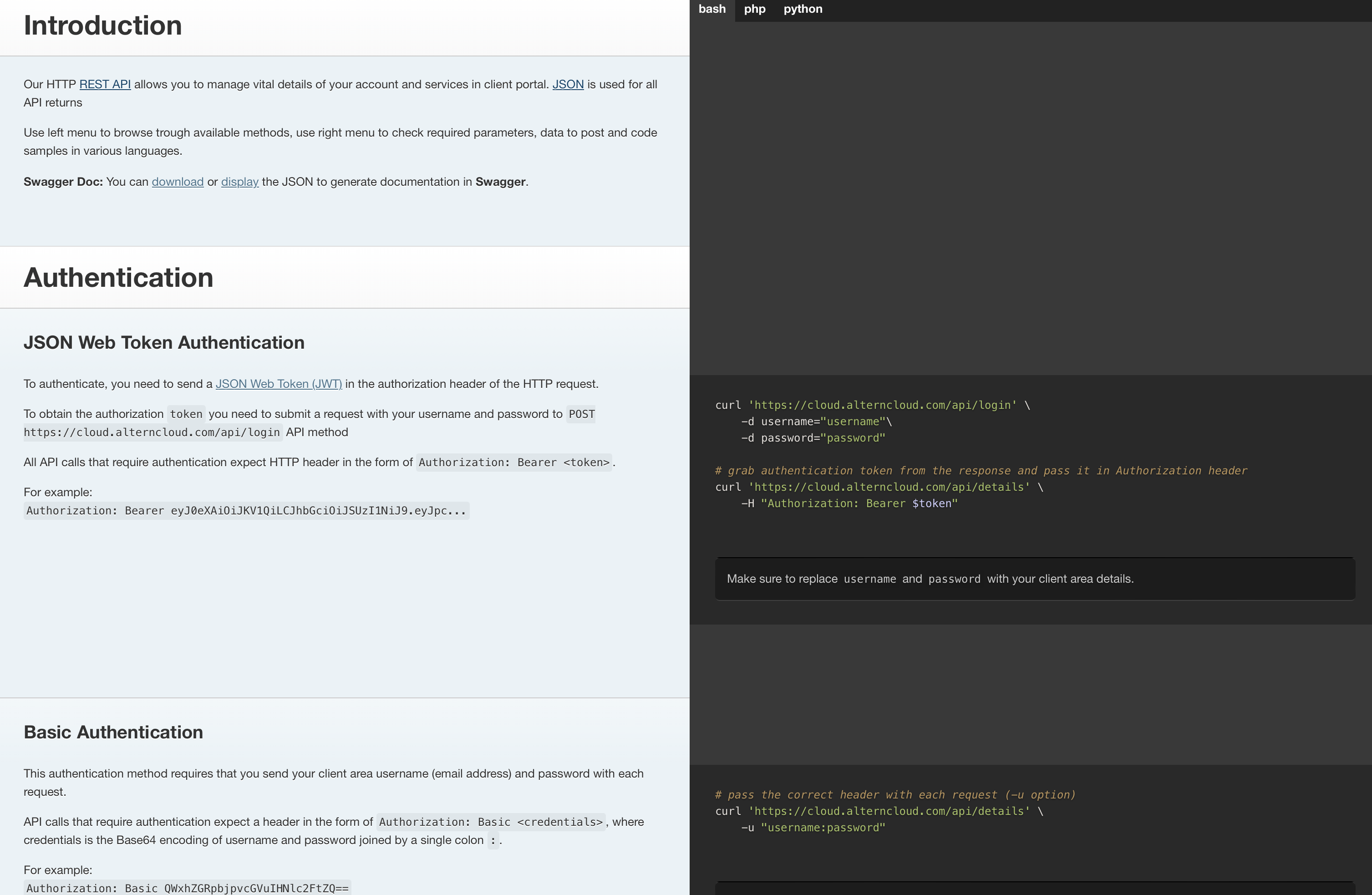Click the curl api/login URL in code
The height and width of the screenshot is (895, 1372).
(882, 406)
